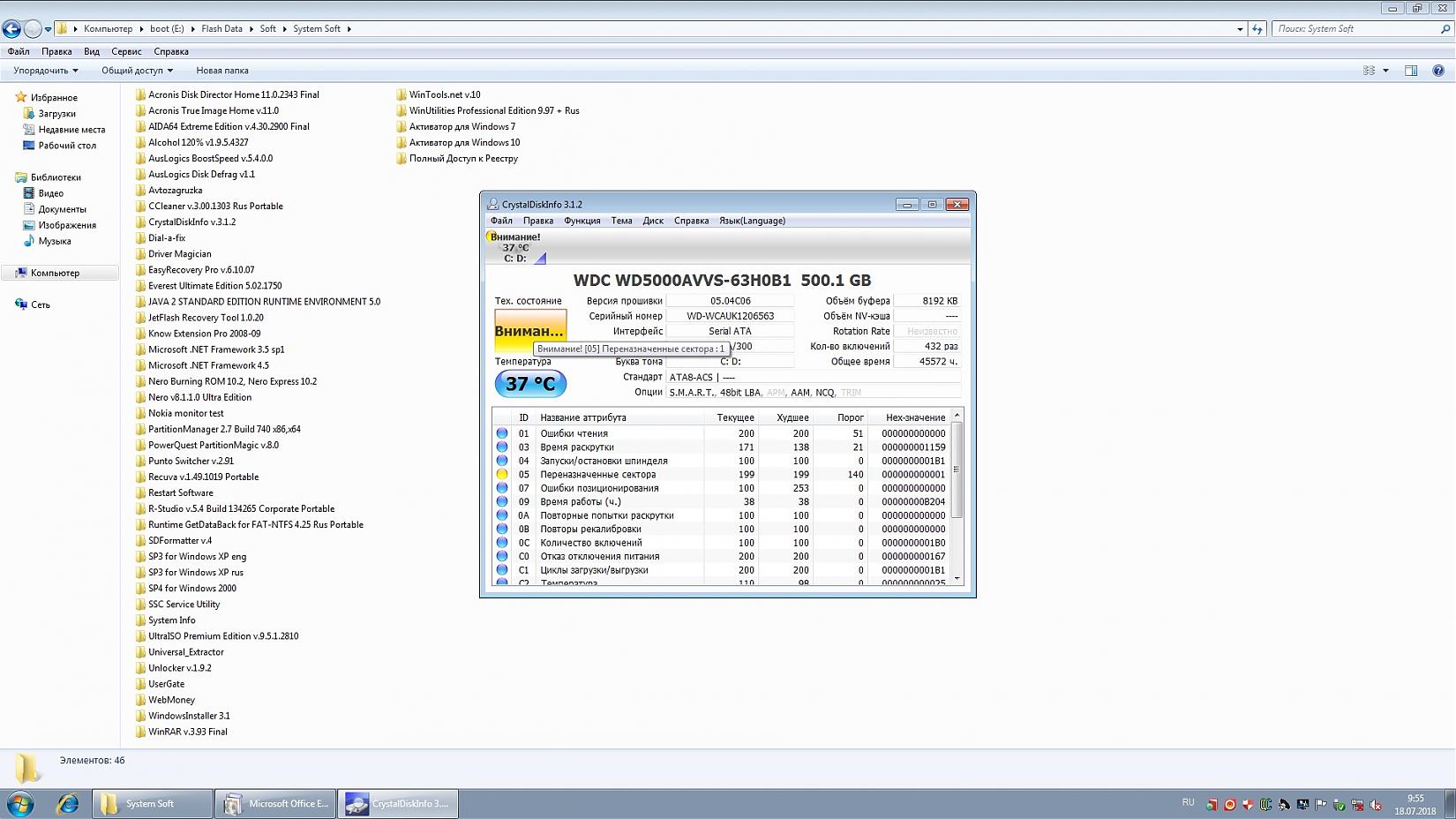Expand the Общий доступ dropdown
The height and width of the screenshot is (819, 1456).
137,71
